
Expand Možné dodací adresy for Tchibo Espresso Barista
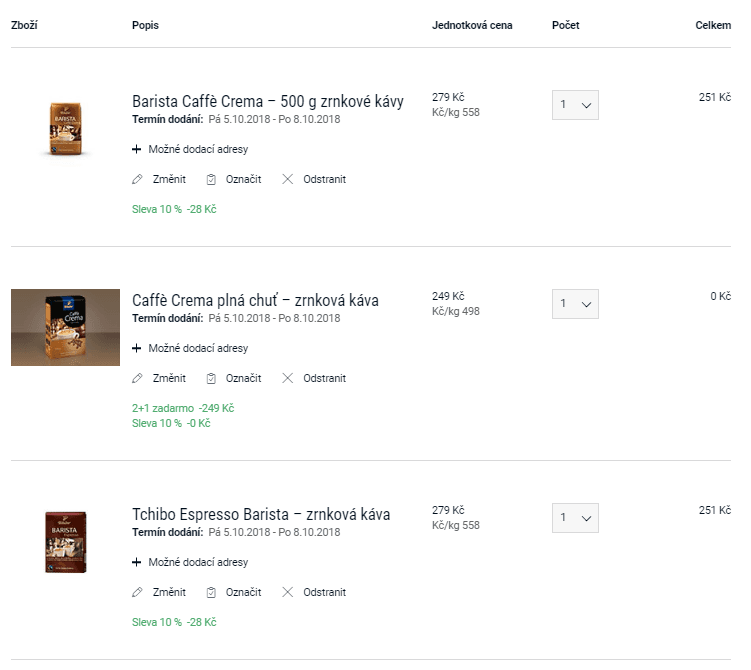pyautogui.click(x=190, y=562)
